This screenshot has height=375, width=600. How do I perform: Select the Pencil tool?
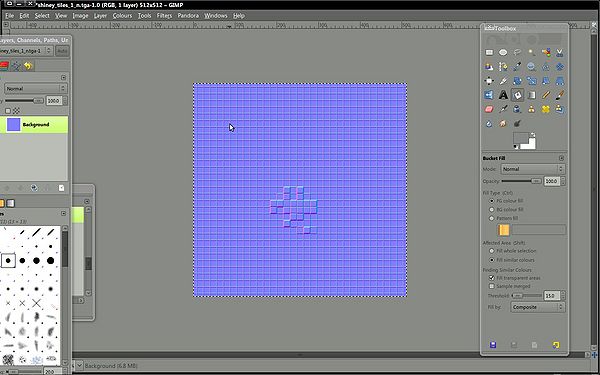tap(546, 95)
